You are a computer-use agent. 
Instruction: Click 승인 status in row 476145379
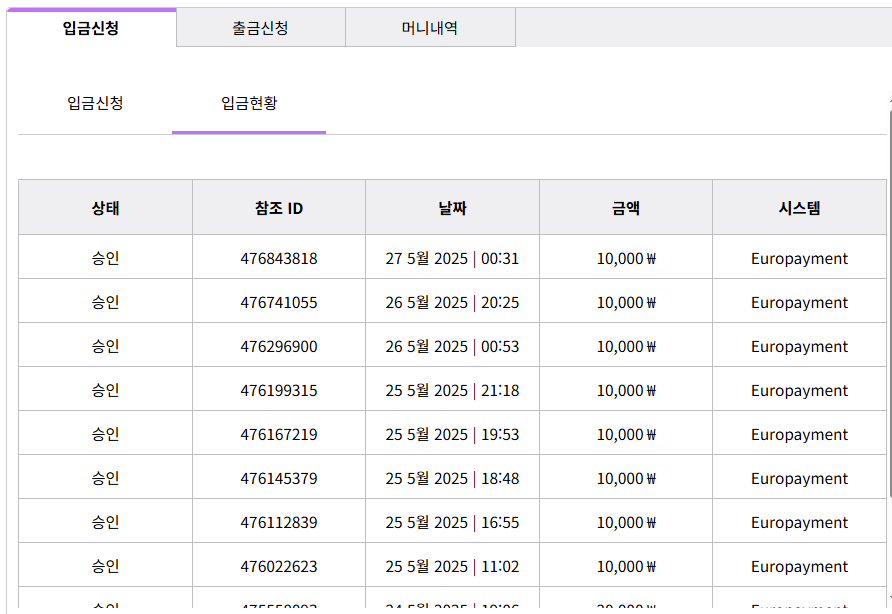pos(105,479)
